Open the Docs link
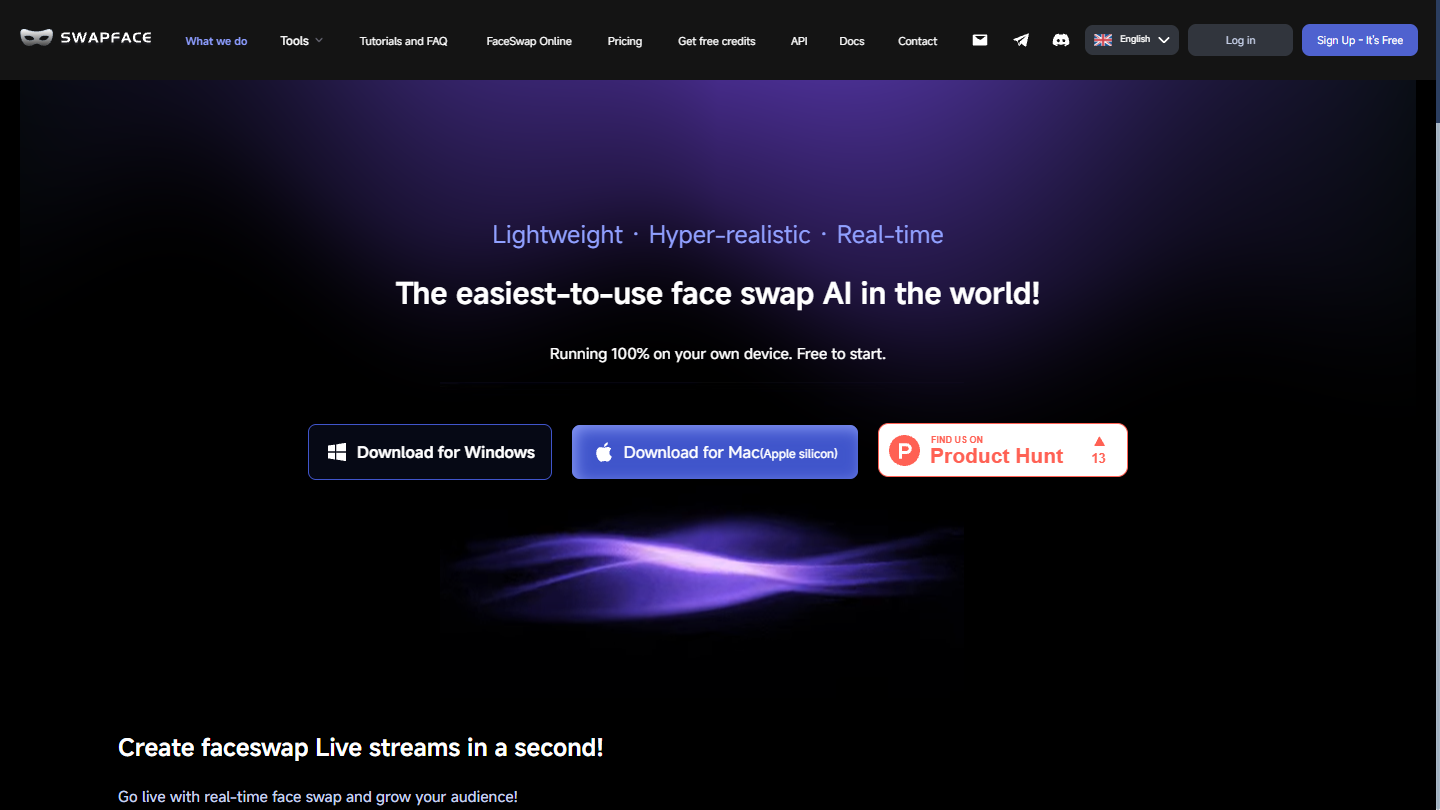Viewport: 1440px width, 810px height. [852, 41]
